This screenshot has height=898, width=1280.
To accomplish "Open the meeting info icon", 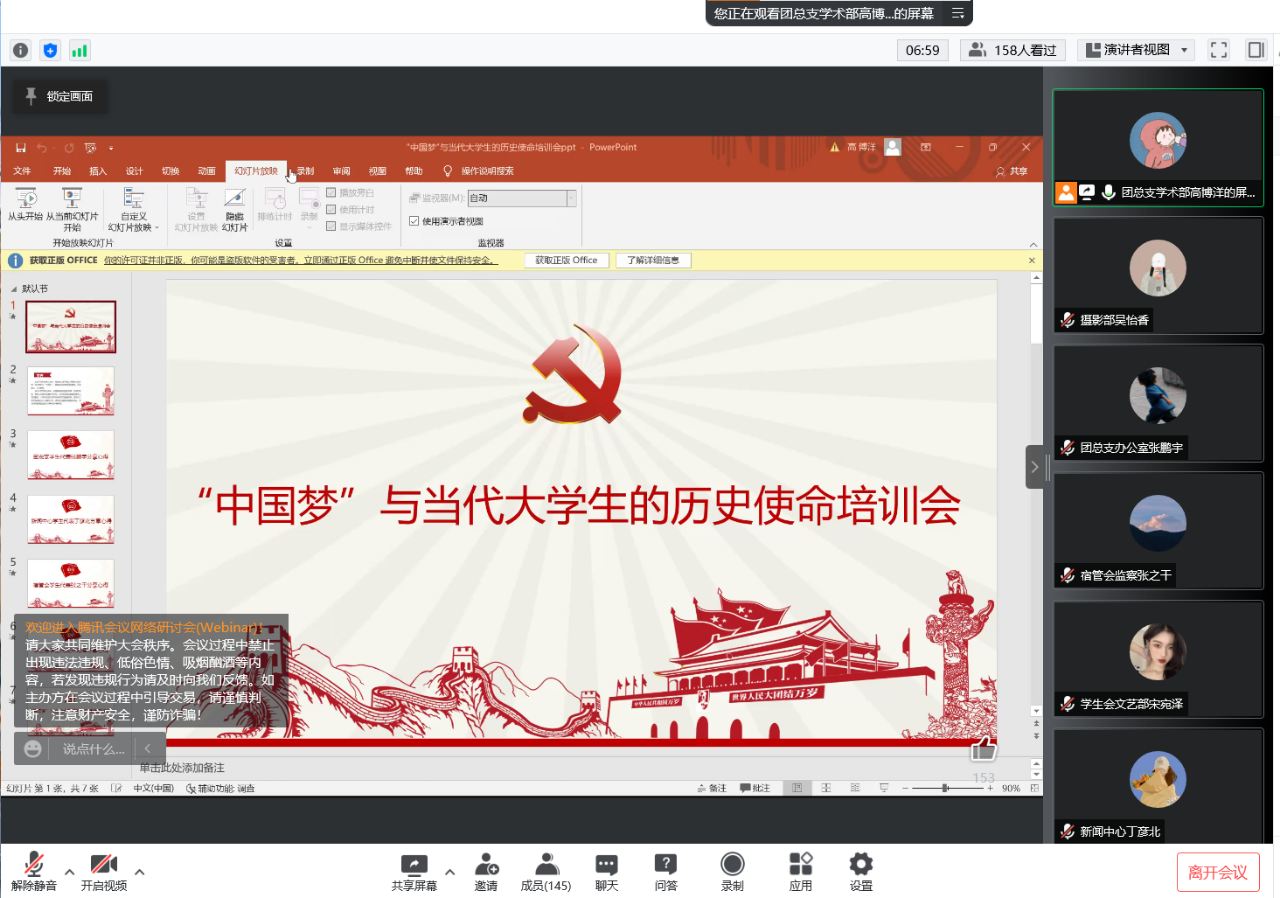I will click(x=20, y=50).
